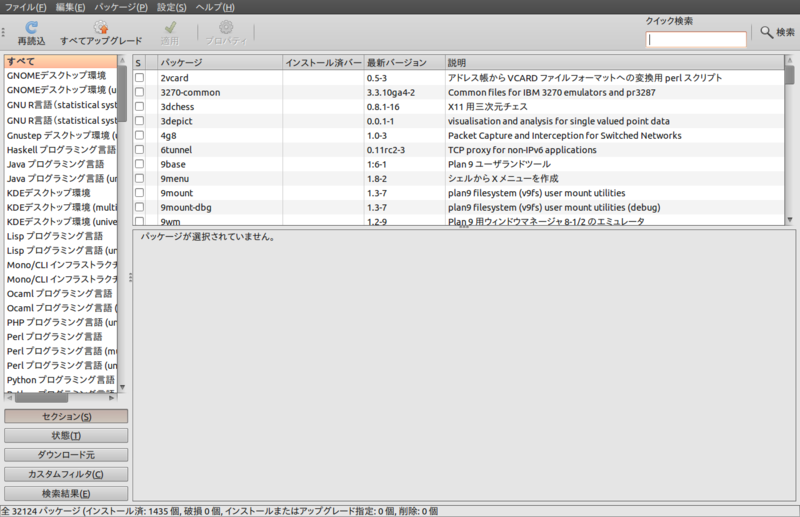
Task: Toggle the checkbox for package 2vcard
Action: 139,78
